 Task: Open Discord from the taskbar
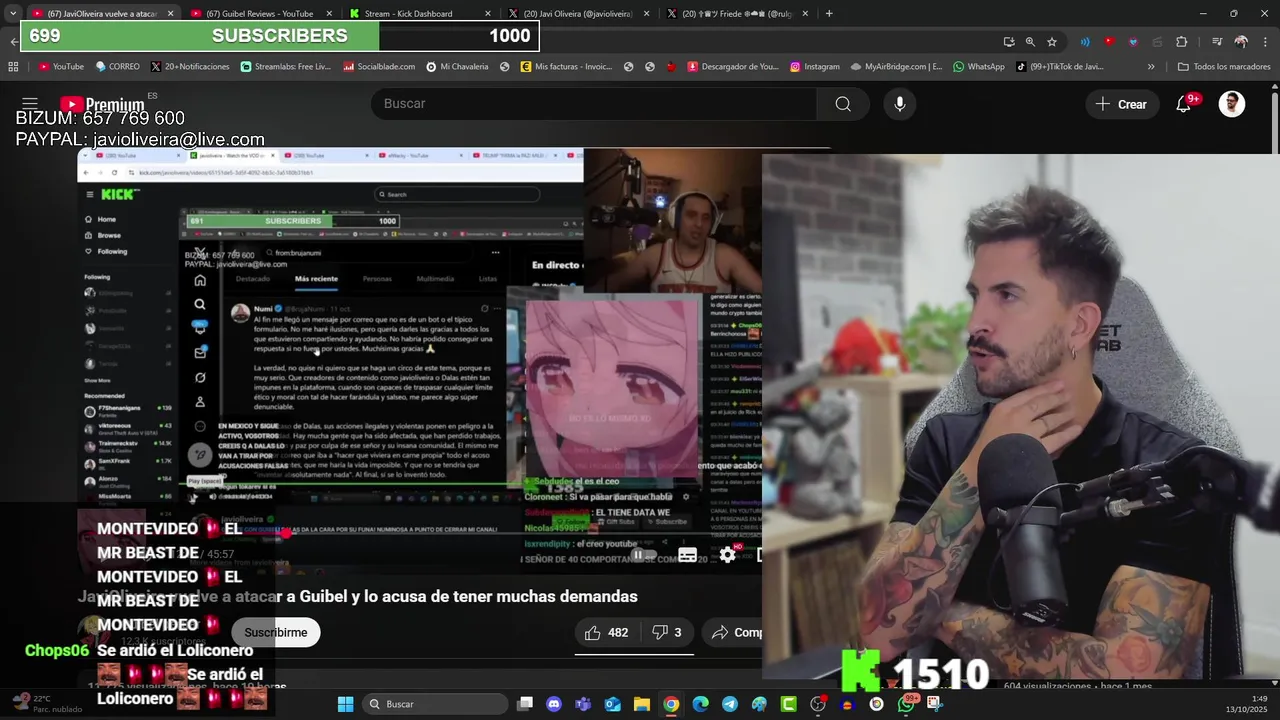click(x=554, y=704)
